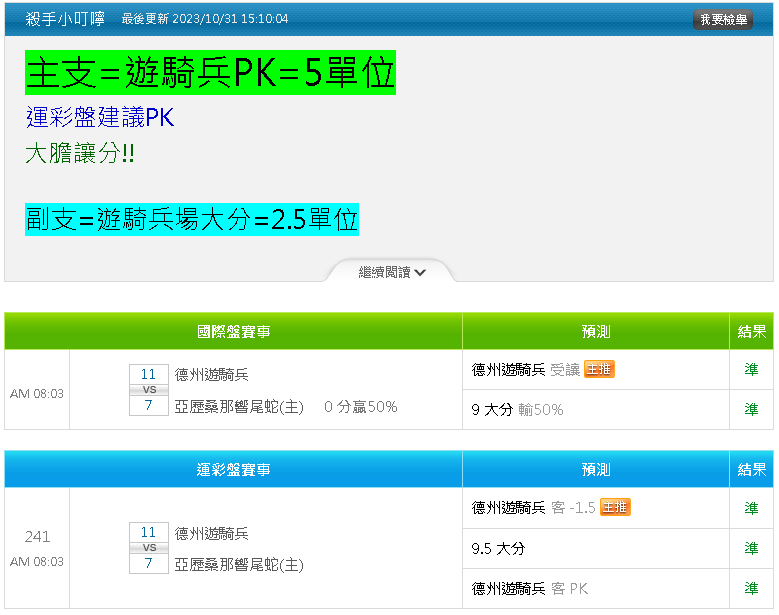The width and height of the screenshot is (779, 615).
Task: Click the 主推 badge beside 客 -1.5
Action: coord(615,507)
